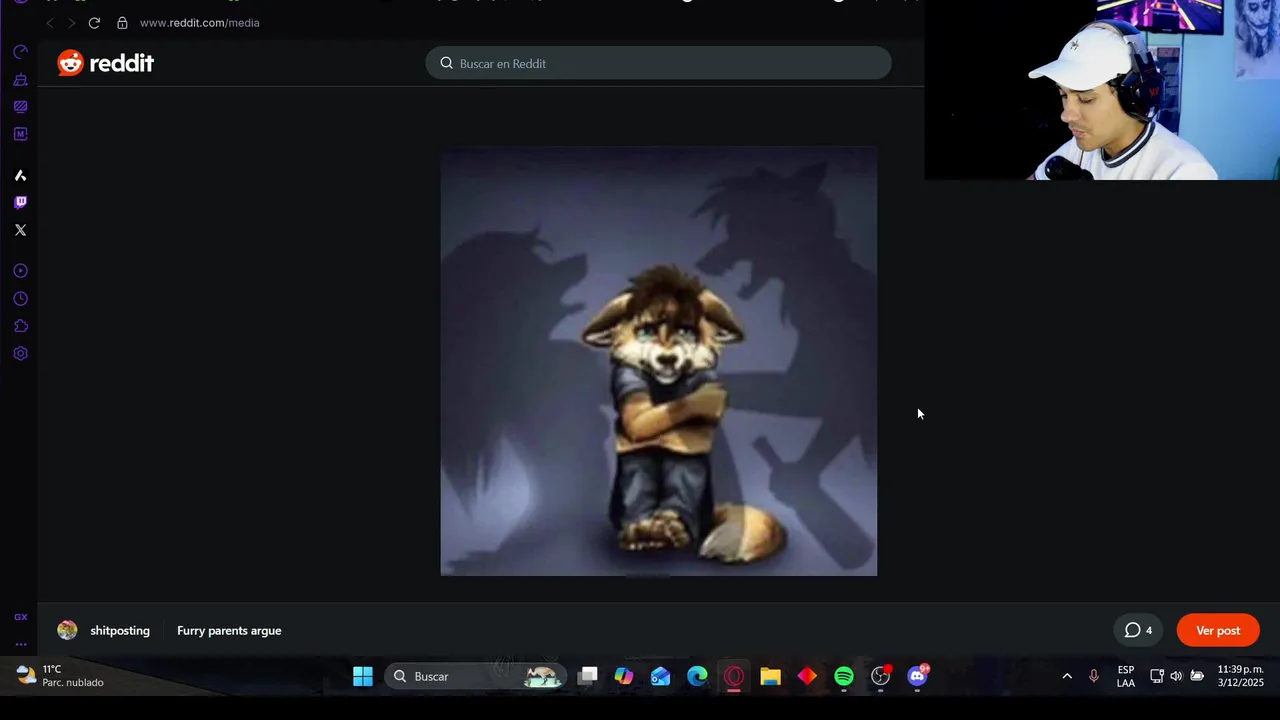
Task: Go forward with the browser forward arrow
Action: point(71,23)
